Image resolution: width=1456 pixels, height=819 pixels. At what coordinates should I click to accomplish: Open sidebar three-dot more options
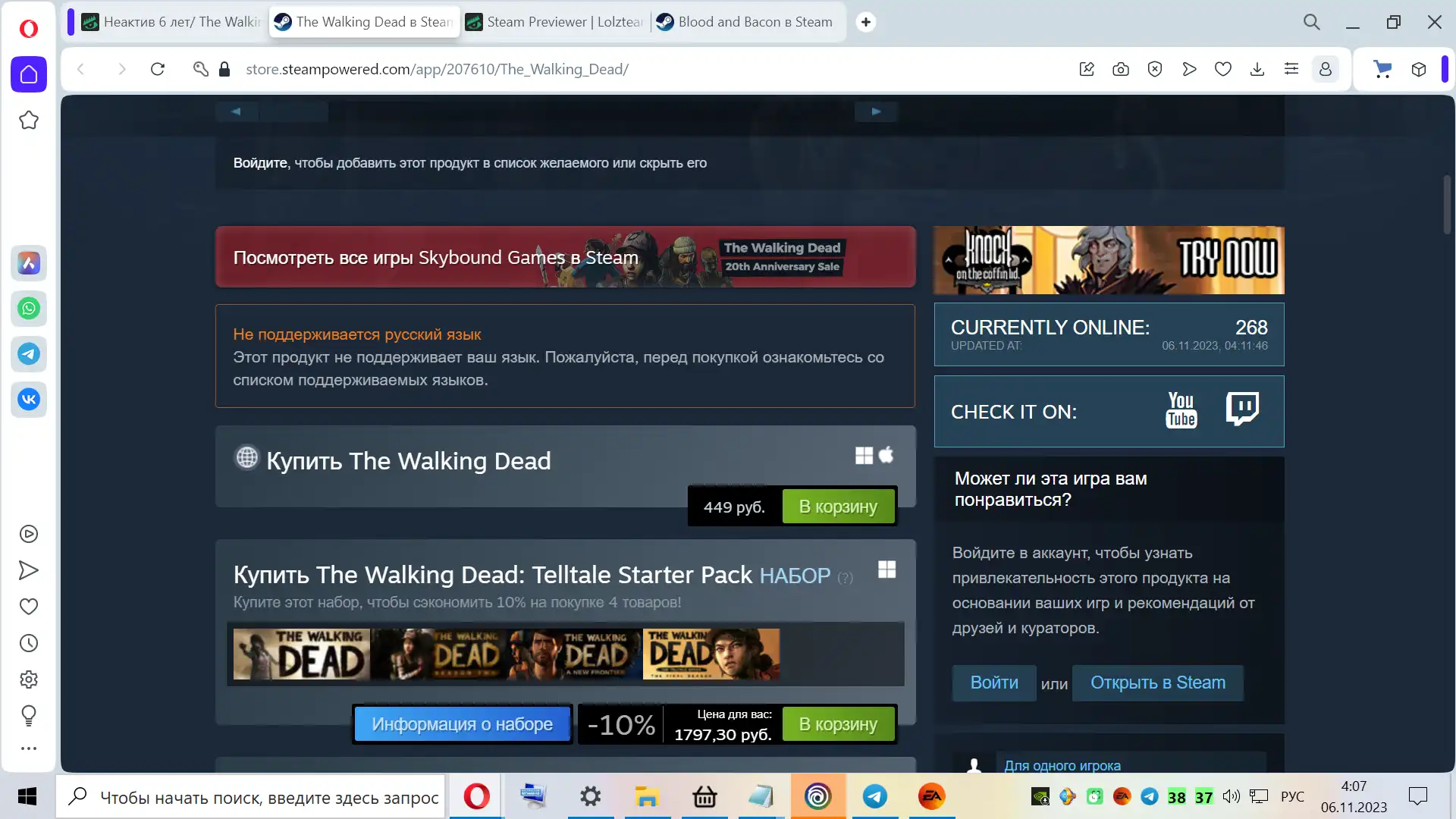point(29,748)
